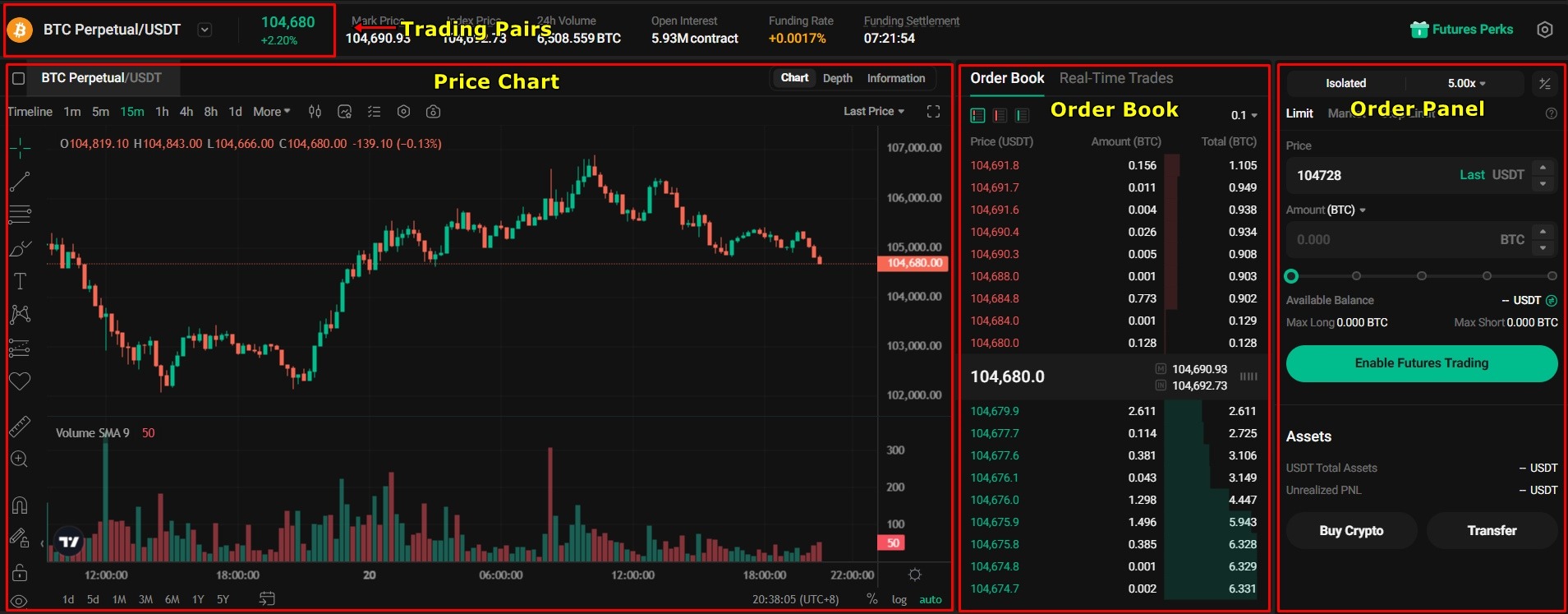Open the More timeframes dropdown

(272, 112)
